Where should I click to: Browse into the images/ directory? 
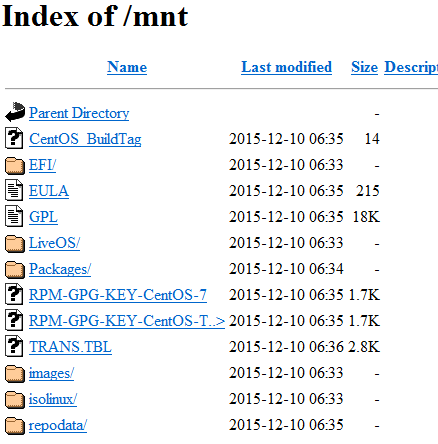pos(51,373)
